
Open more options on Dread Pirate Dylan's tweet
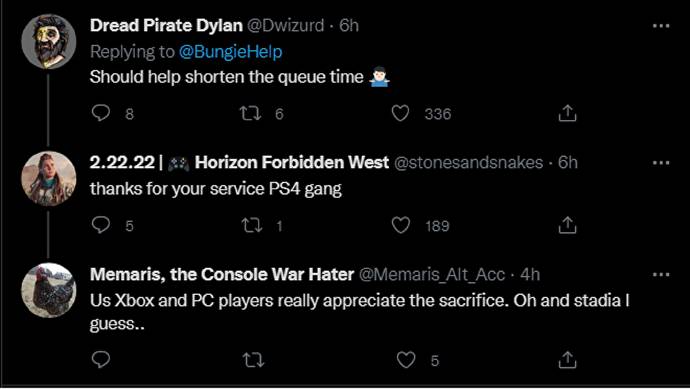click(661, 26)
